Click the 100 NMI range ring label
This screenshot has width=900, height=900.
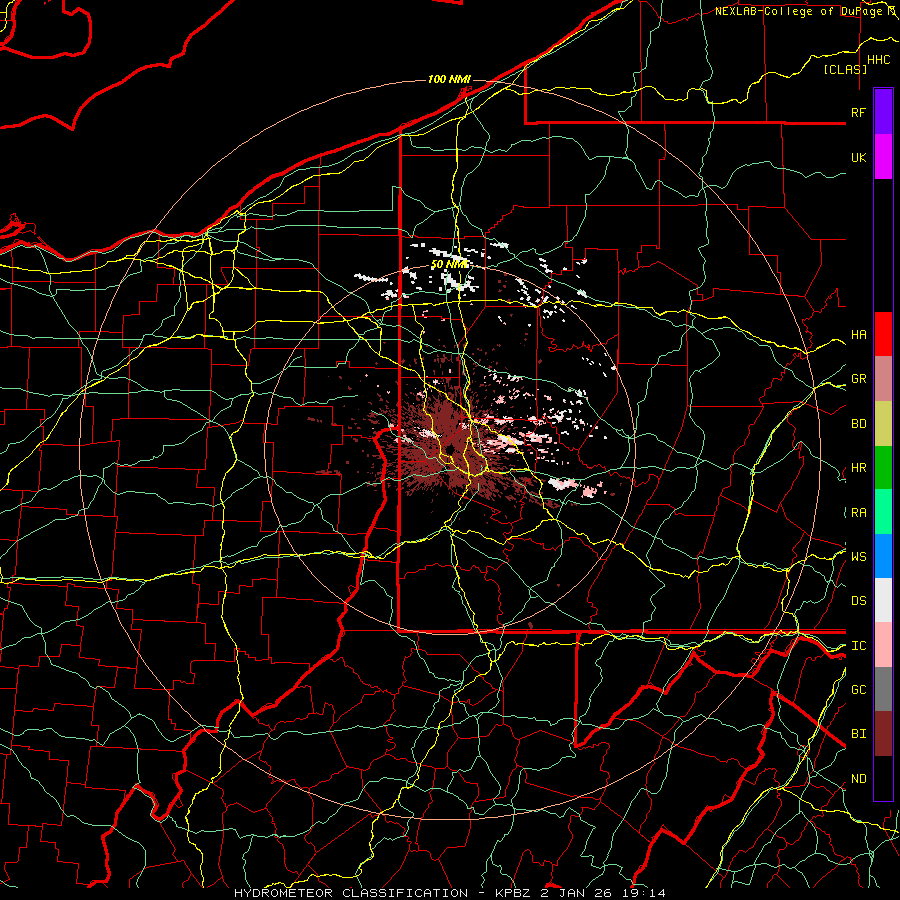click(x=449, y=79)
